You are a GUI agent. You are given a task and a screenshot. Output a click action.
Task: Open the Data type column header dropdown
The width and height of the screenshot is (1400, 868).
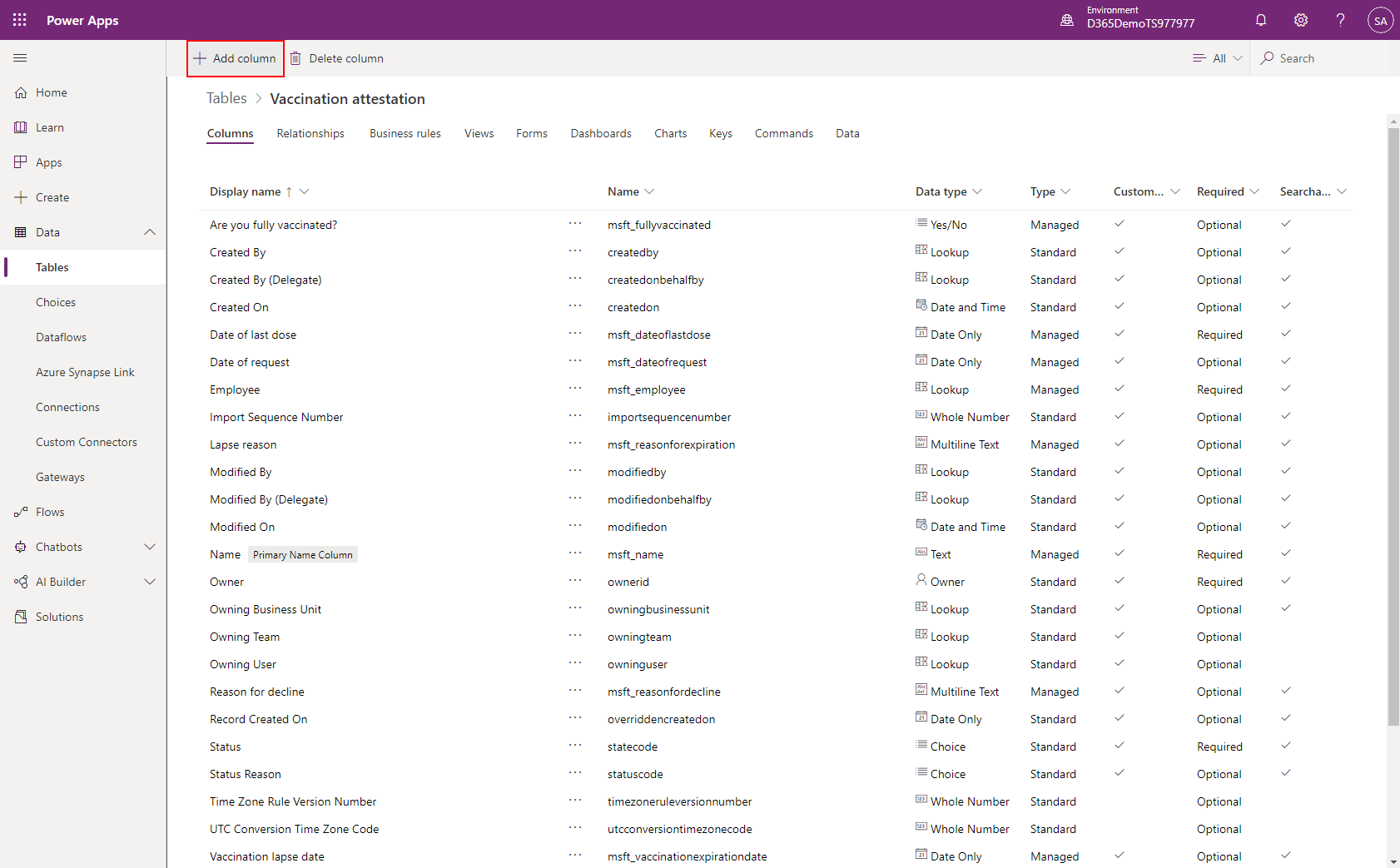click(977, 191)
